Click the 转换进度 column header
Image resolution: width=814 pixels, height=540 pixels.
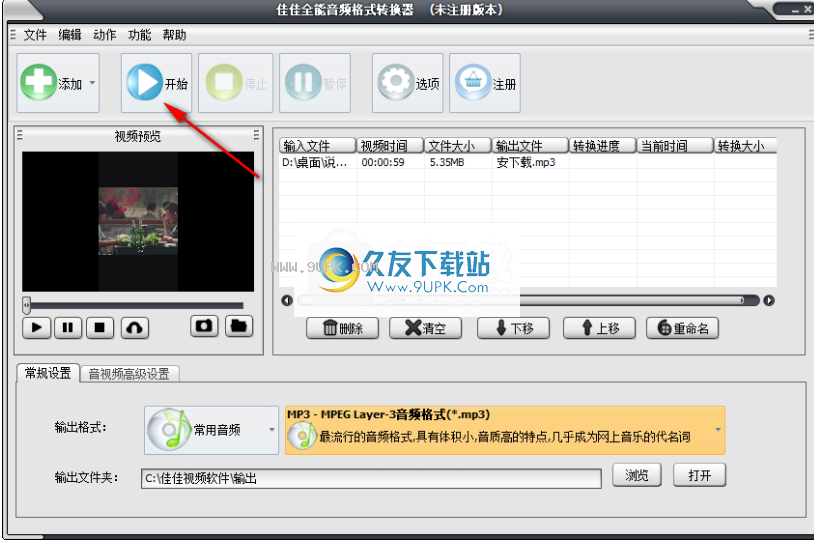coord(603,145)
